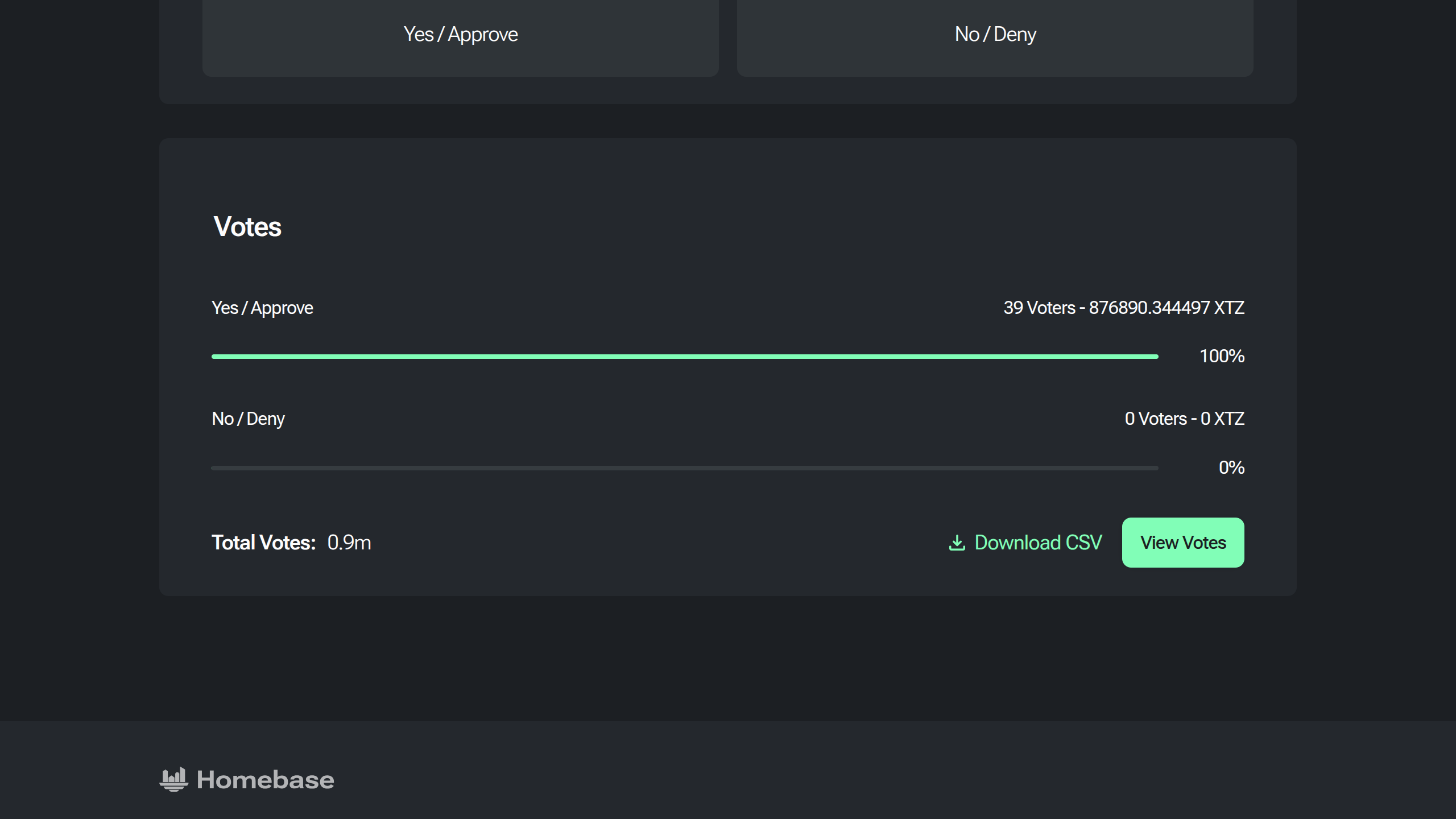Click the 876890.344497 XTZ amount
1456x819 pixels.
tap(1167, 308)
